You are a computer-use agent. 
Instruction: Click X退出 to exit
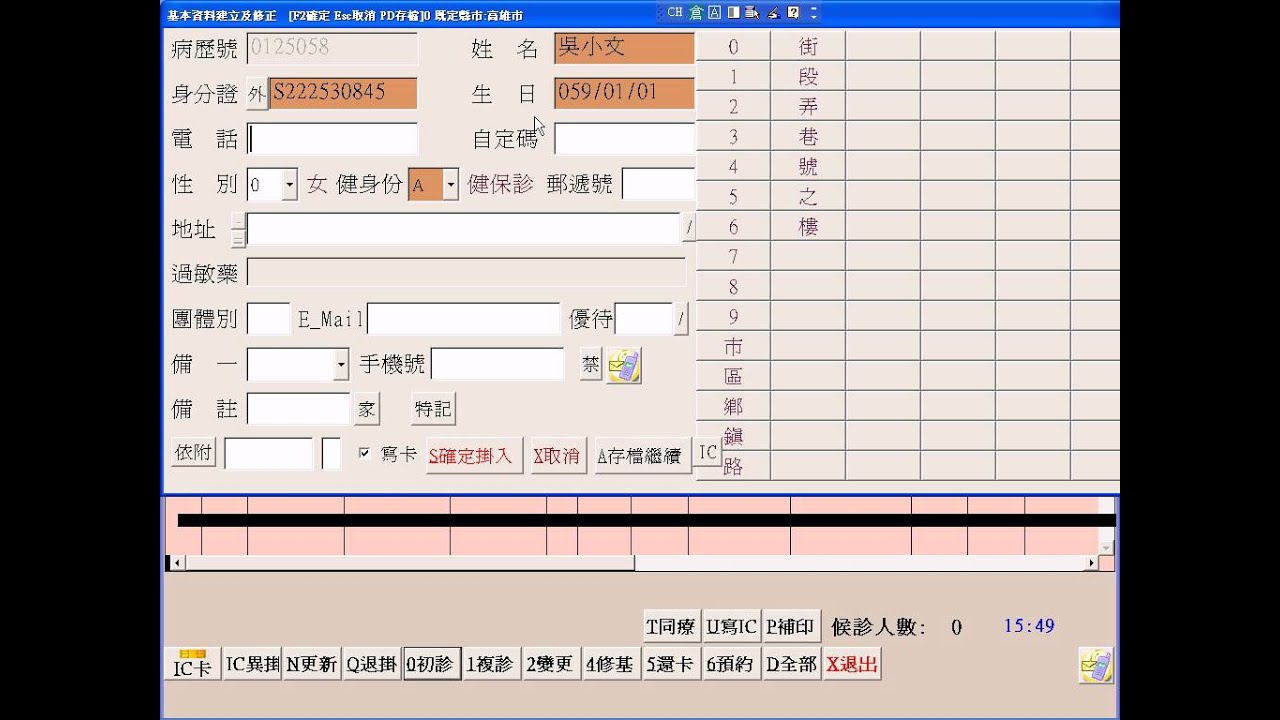click(x=852, y=664)
